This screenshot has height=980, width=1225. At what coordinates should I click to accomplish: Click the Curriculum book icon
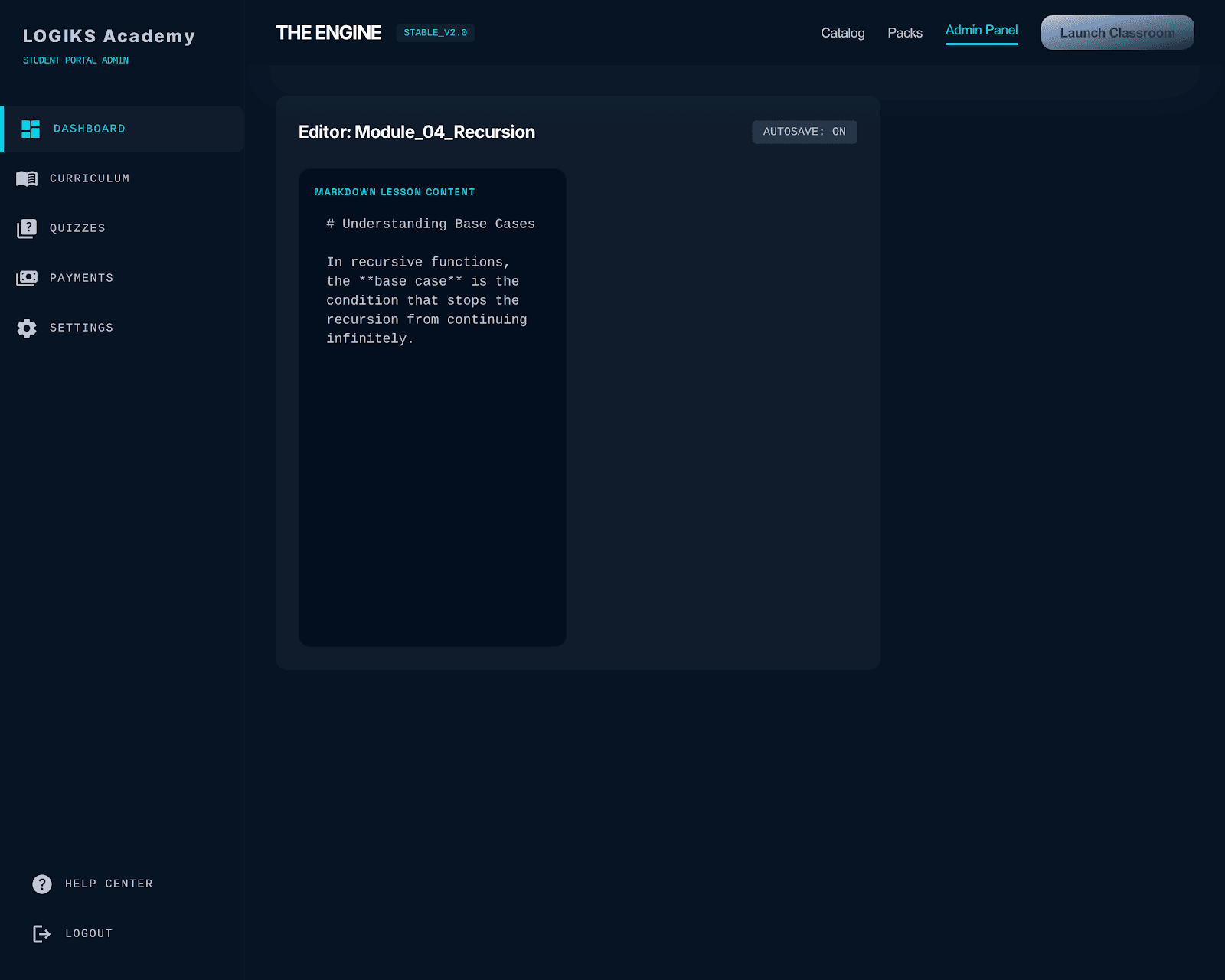click(27, 179)
